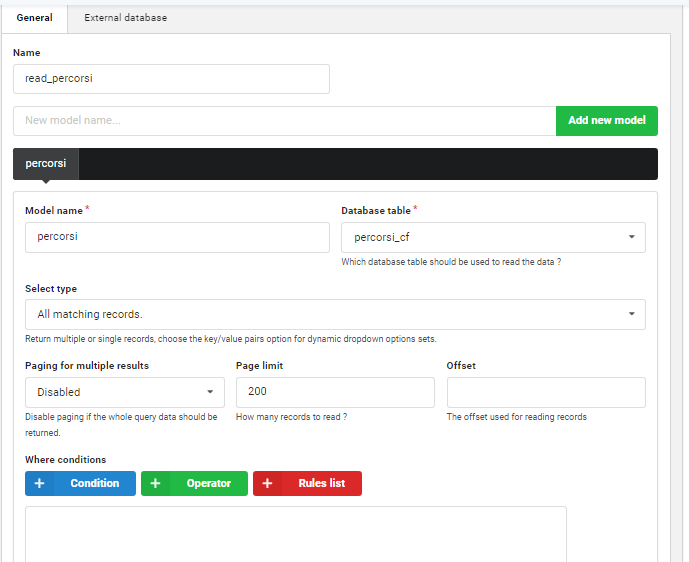The image size is (689, 562).
Task: Click the plus icon on Operator button
Action: pos(155,483)
